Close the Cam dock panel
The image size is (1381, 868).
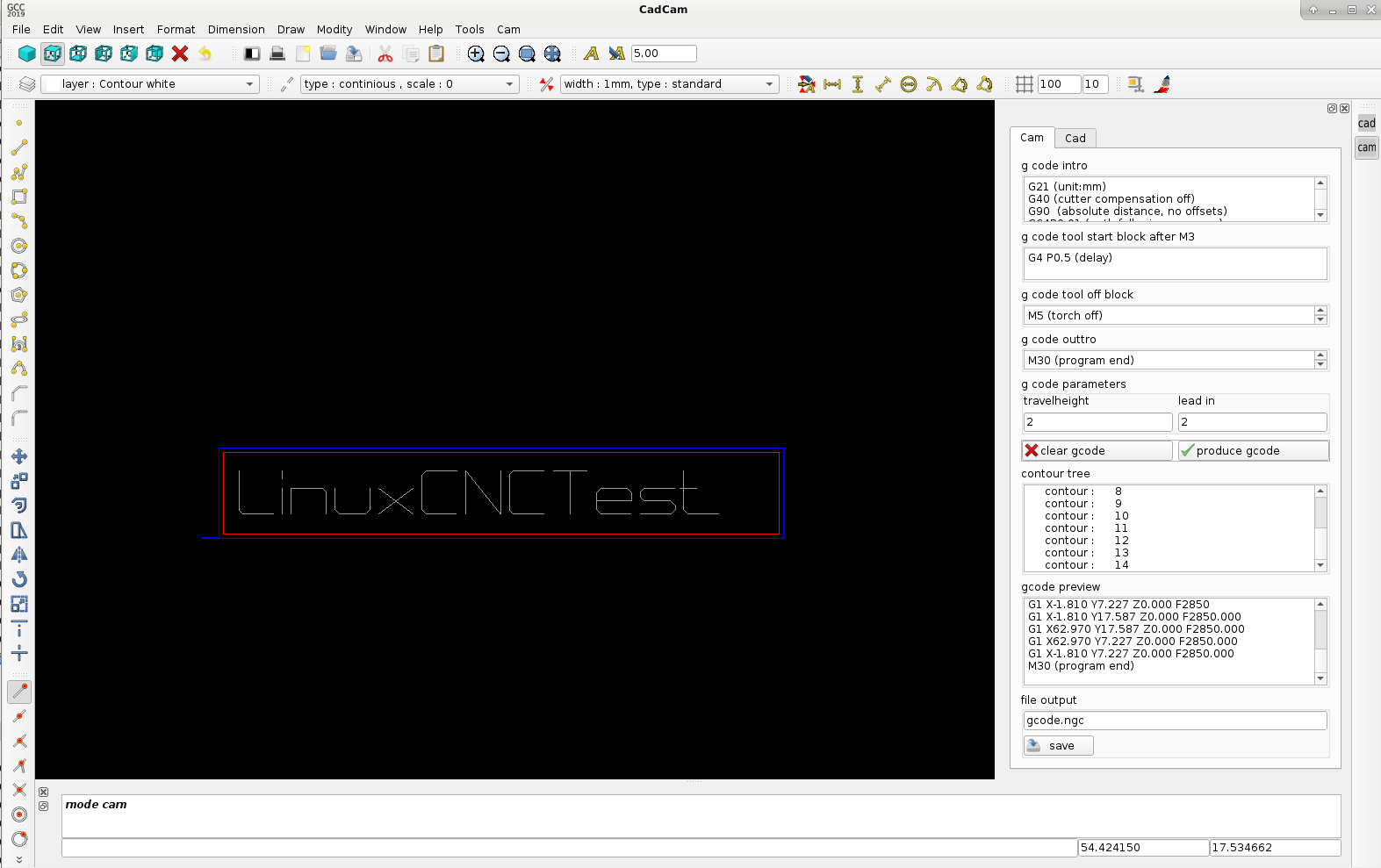pos(1344,109)
